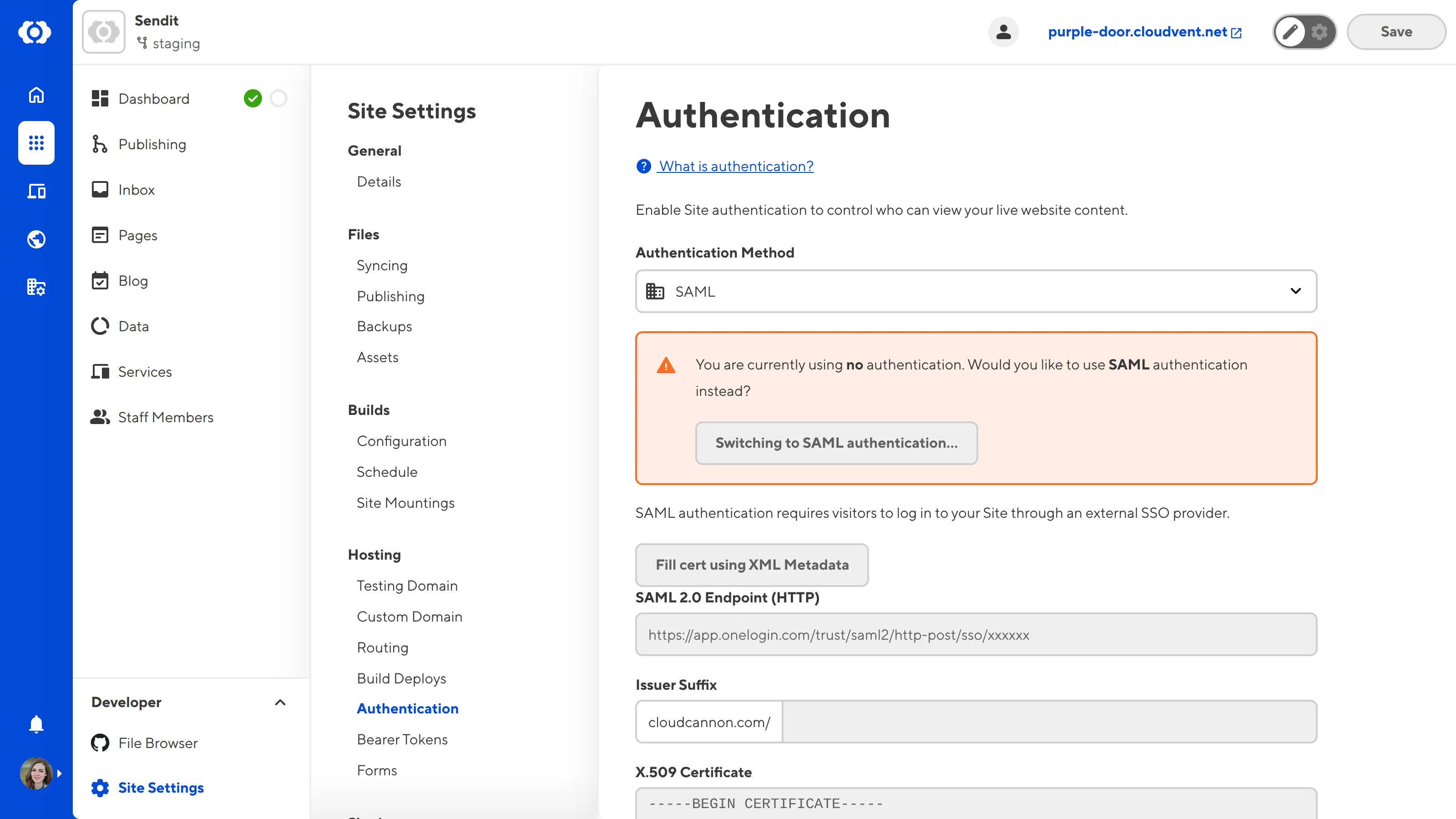Viewport: 1456px width, 819px height.
Task: Open File Browser via the GitHub icon
Action: pos(101,743)
